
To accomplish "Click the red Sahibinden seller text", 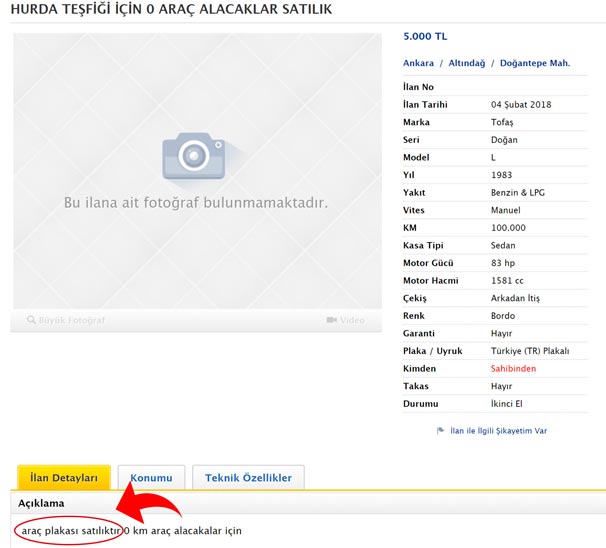I will point(513,369).
